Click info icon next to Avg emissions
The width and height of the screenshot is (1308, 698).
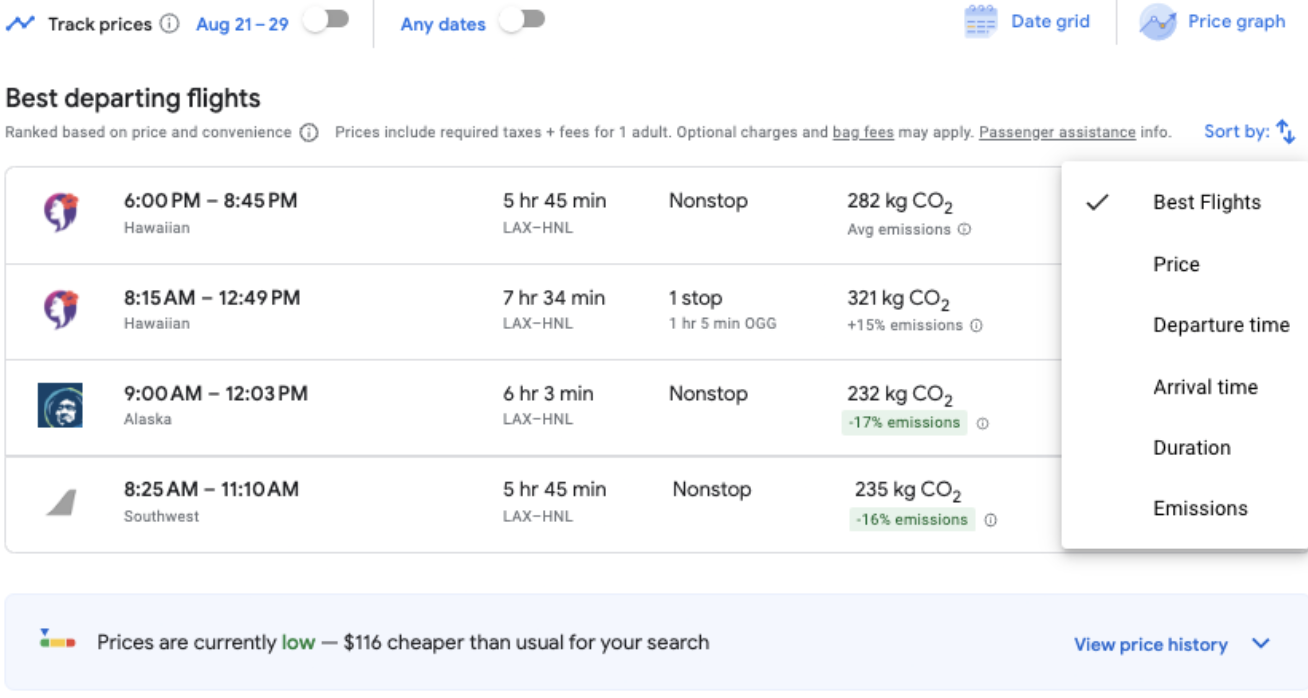[x=964, y=230]
